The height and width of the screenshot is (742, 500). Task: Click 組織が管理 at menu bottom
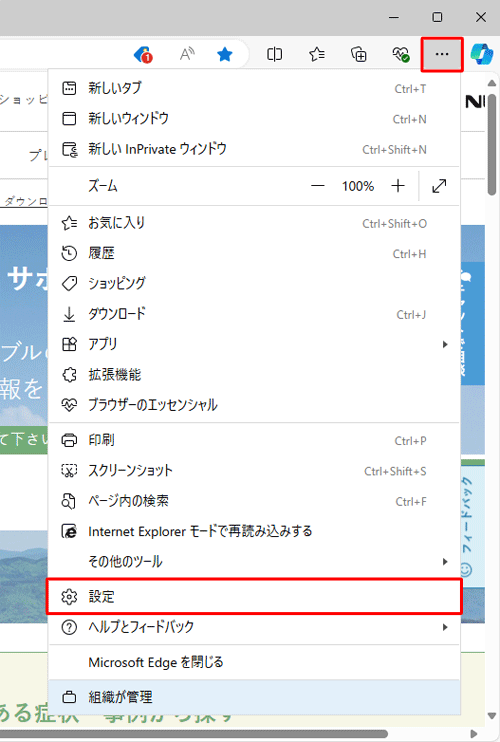pyautogui.click(x=254, y=697)
